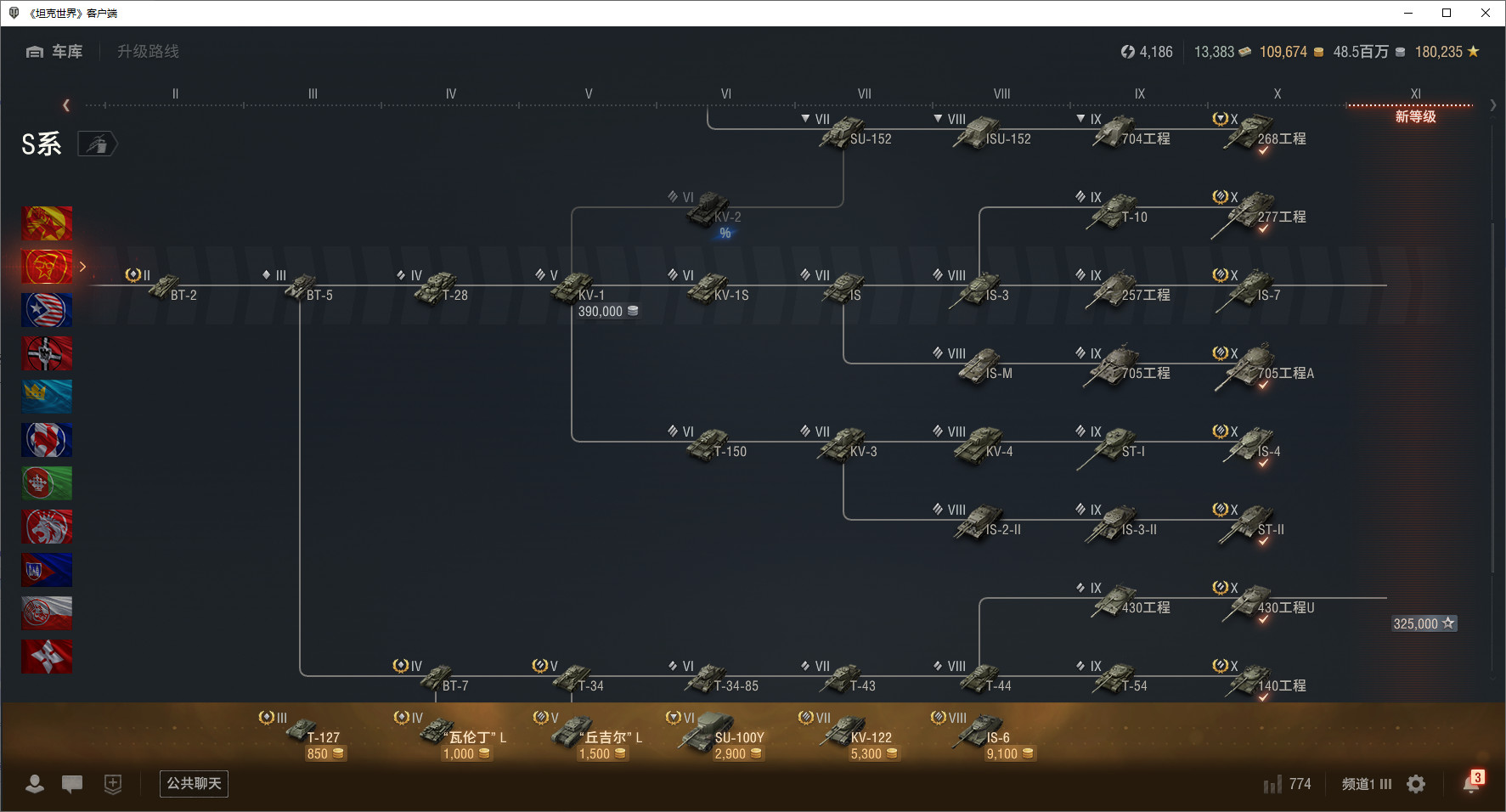Viewport: 1506px width, 812px height.
Task: Click the free experience 180,235
Action: (x=1447, y=52)
